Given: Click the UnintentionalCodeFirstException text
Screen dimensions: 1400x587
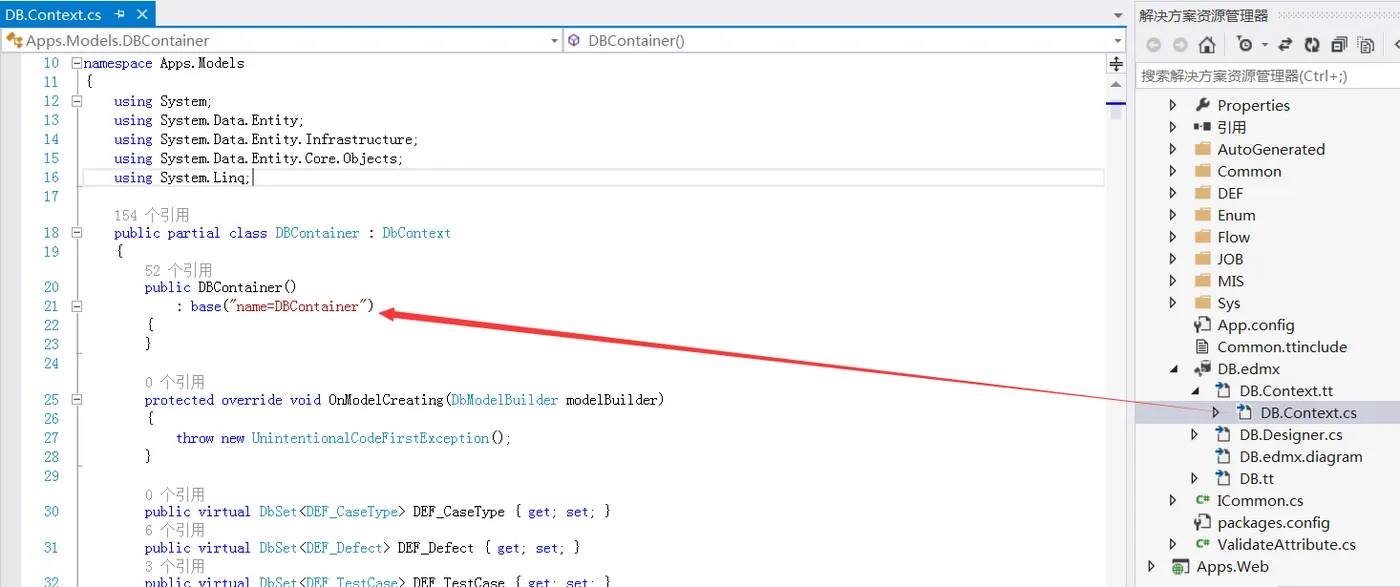Looking at the screenshot, I should [370, 438].
